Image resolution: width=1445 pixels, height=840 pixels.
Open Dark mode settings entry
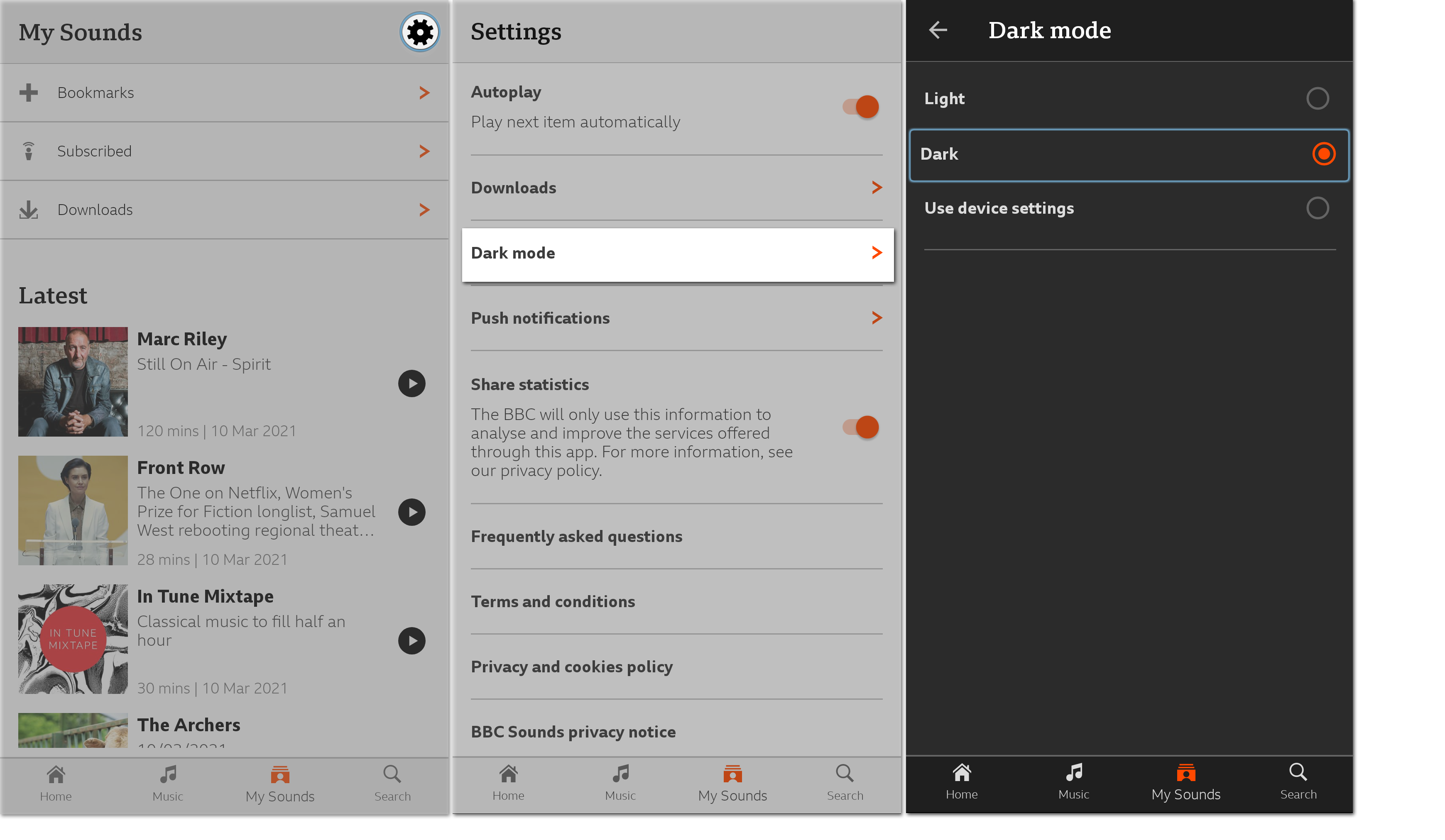pos(678,255)
